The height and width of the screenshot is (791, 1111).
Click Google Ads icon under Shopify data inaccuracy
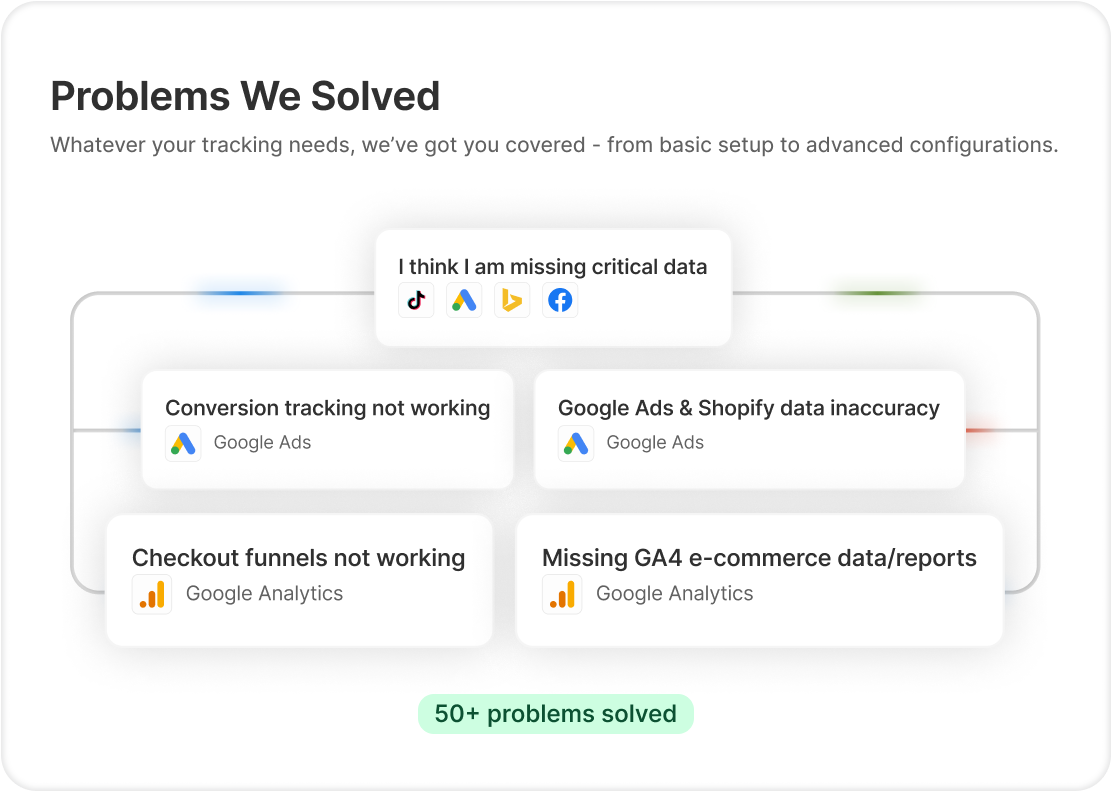click(x=575, y=444)
